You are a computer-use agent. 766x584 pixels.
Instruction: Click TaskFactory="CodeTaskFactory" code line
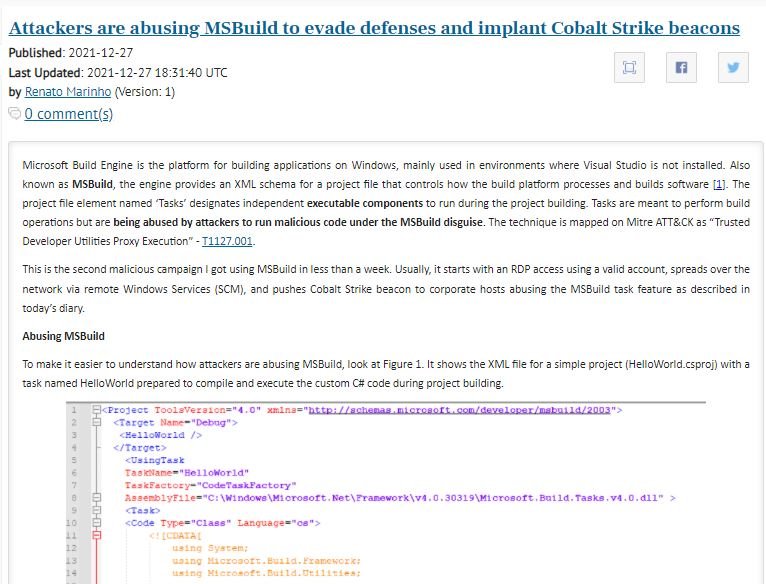tap(211, 485)
